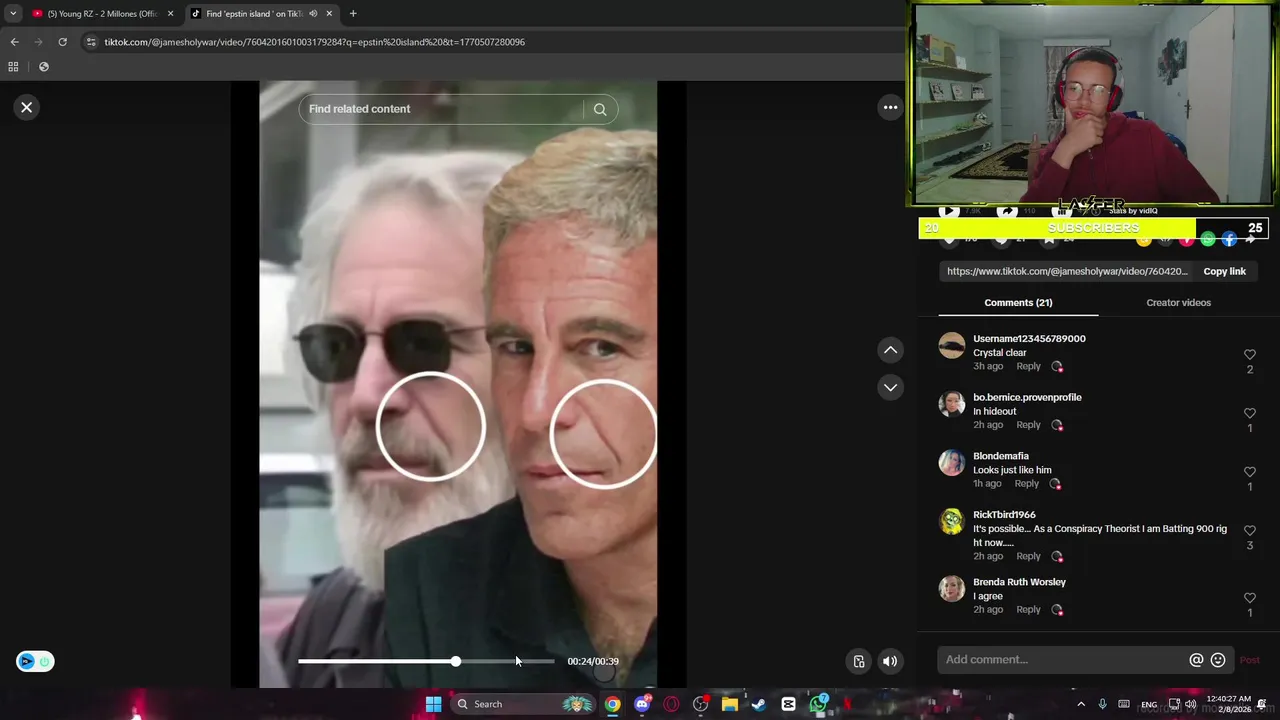Open the three-dot more options menu

(890, 107)
